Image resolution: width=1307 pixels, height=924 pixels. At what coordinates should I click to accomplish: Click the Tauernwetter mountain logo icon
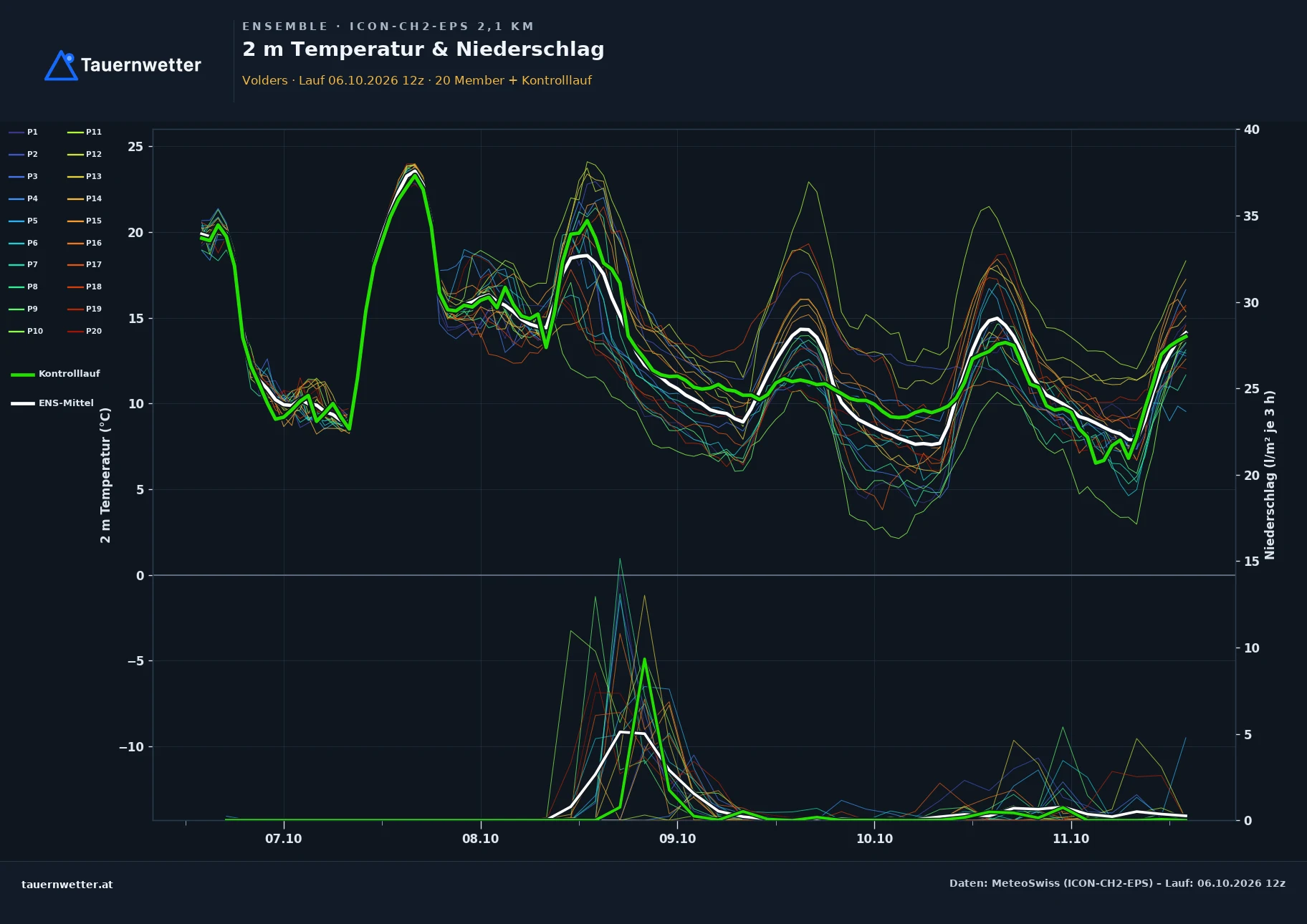62,65
